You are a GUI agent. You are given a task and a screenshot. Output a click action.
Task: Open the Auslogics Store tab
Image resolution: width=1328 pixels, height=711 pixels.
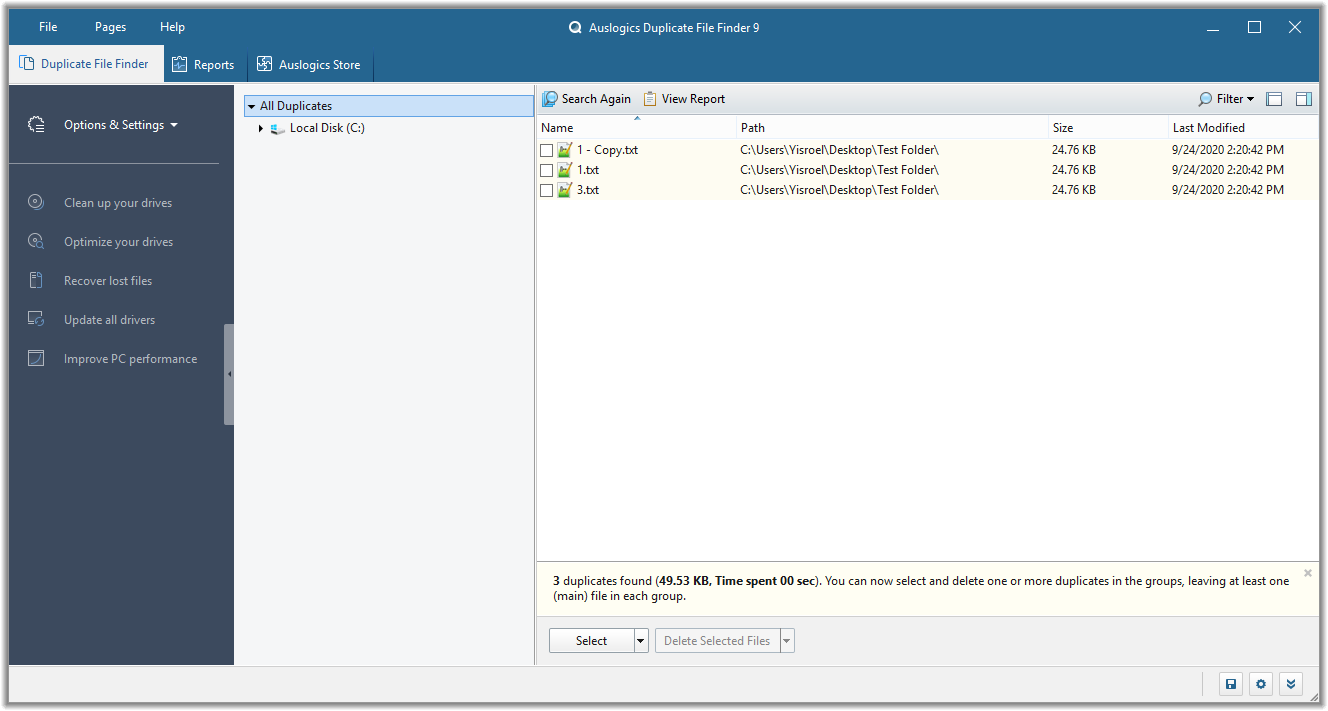309,65
